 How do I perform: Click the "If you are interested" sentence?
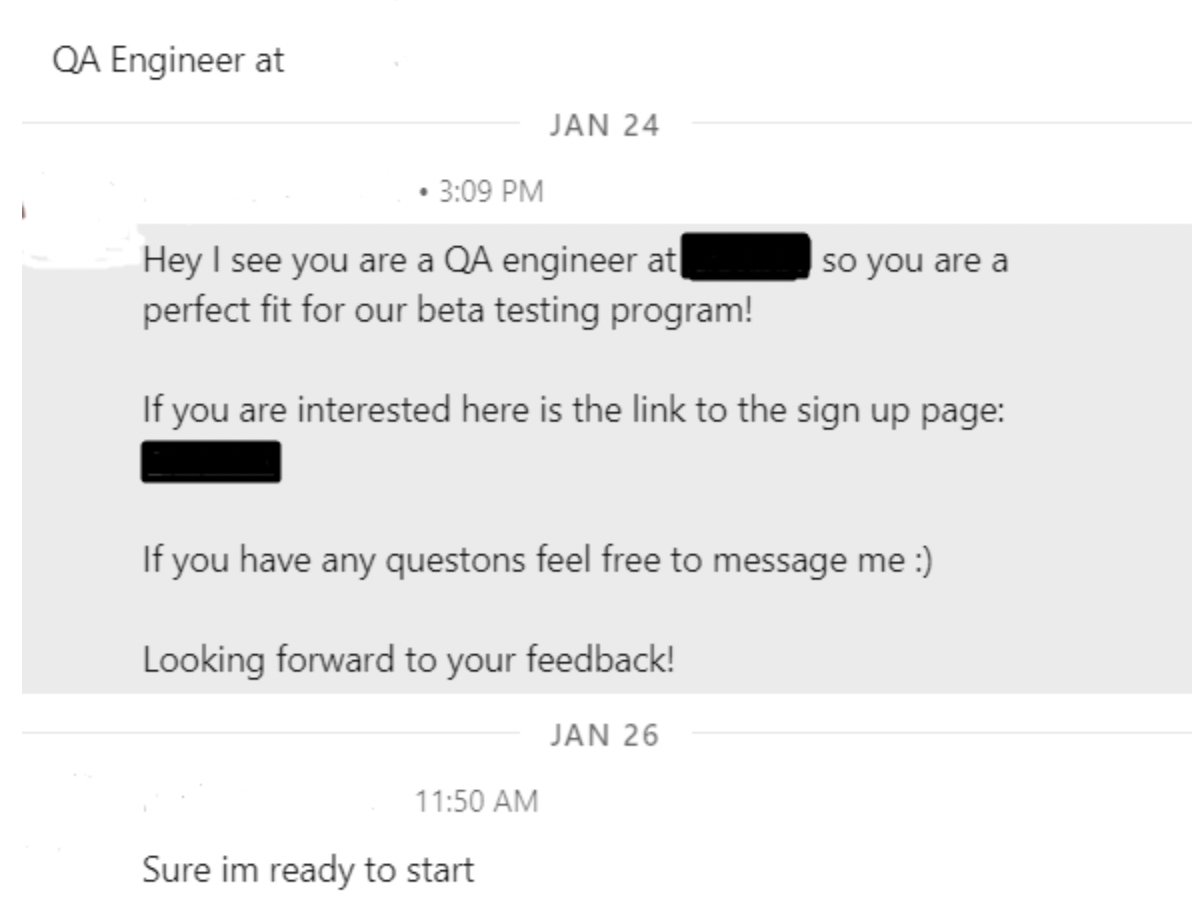[300, 410]
